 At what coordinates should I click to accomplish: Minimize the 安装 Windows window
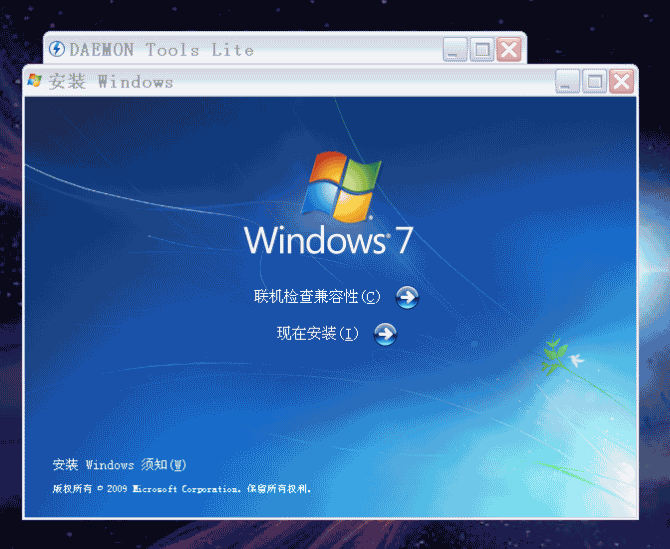pyautogui.click(x=567, y=81)
